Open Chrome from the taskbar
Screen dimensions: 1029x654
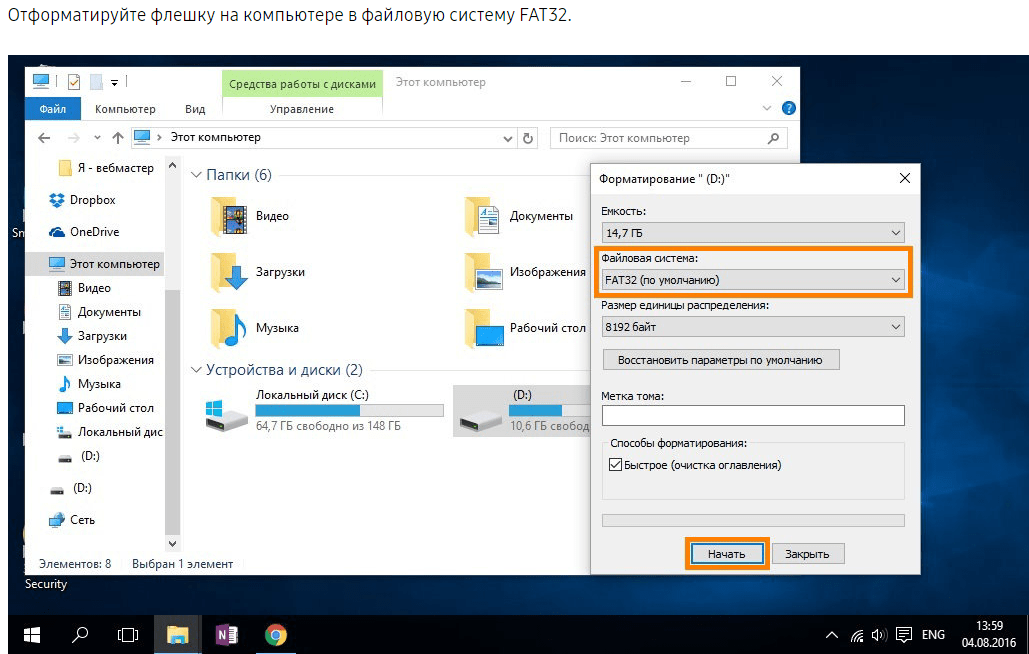(x=276, y=634)
